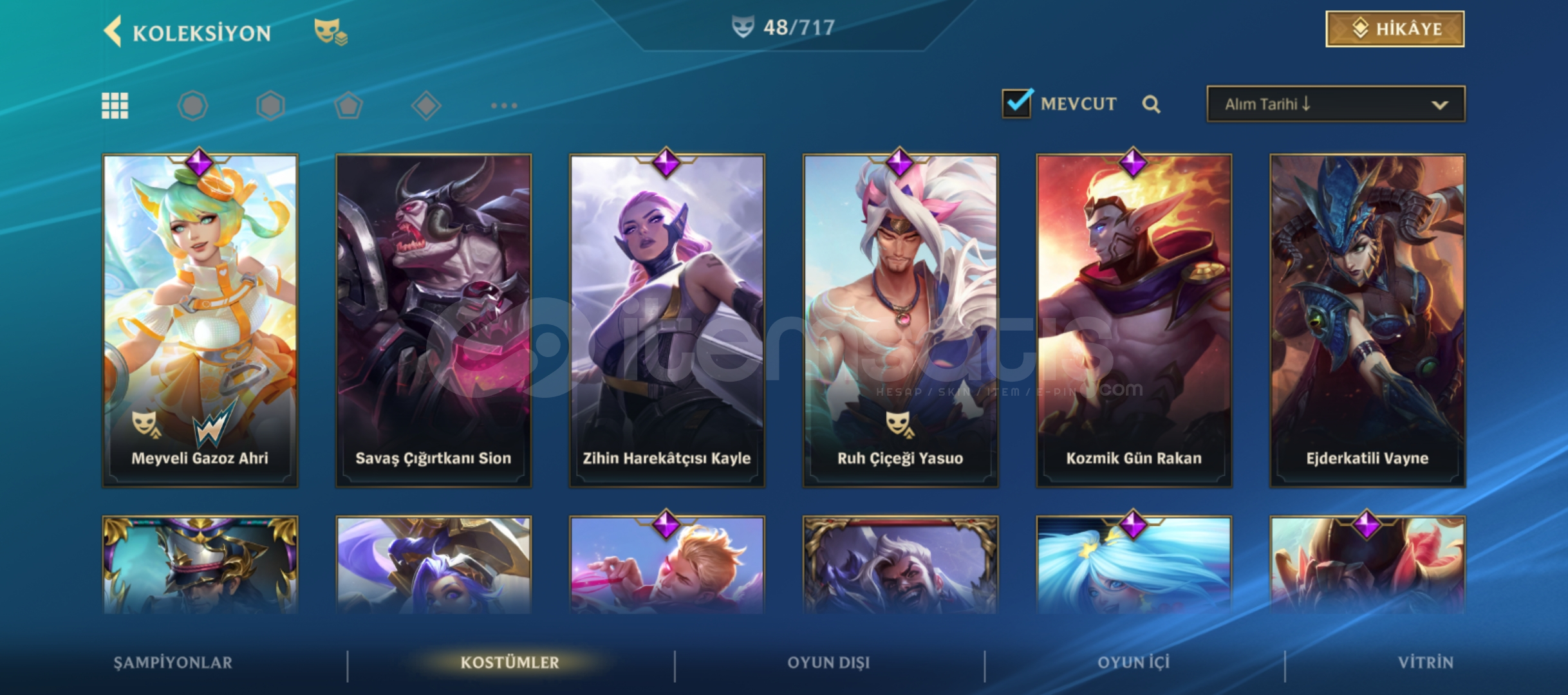Filter by the diamond rarity icon
The height and width of the screenshot is (695, 1568).
click(x=426, y=106)
